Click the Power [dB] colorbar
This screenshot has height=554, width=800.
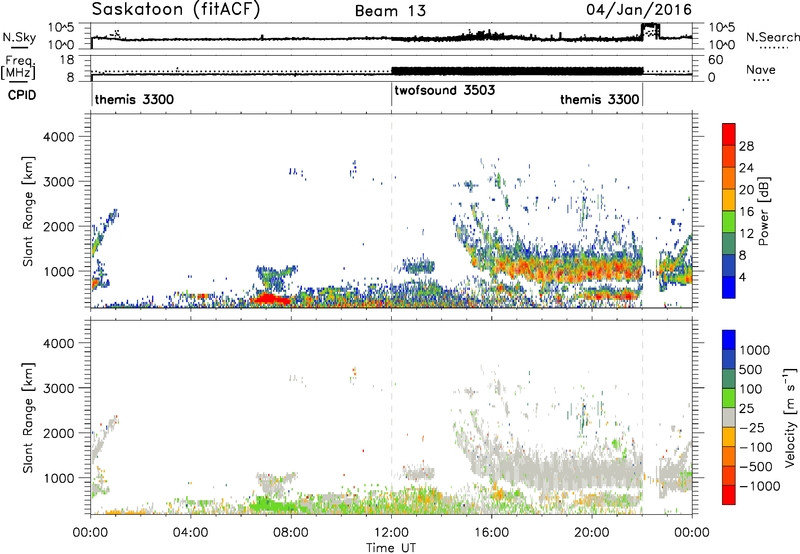point(729,211)
